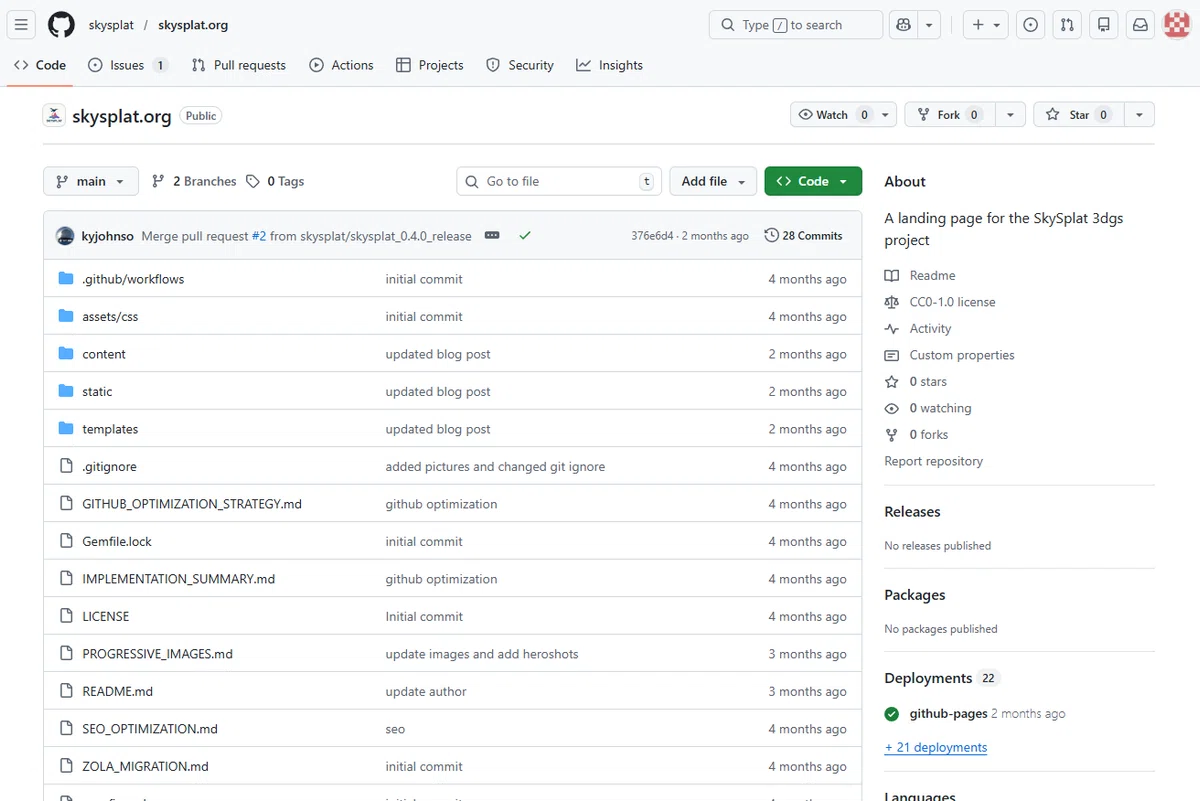This screenshot has width=1200, height=801.
Task: Click the folder icon for templates
Action: pyautogui.click(x=66, y=429)
